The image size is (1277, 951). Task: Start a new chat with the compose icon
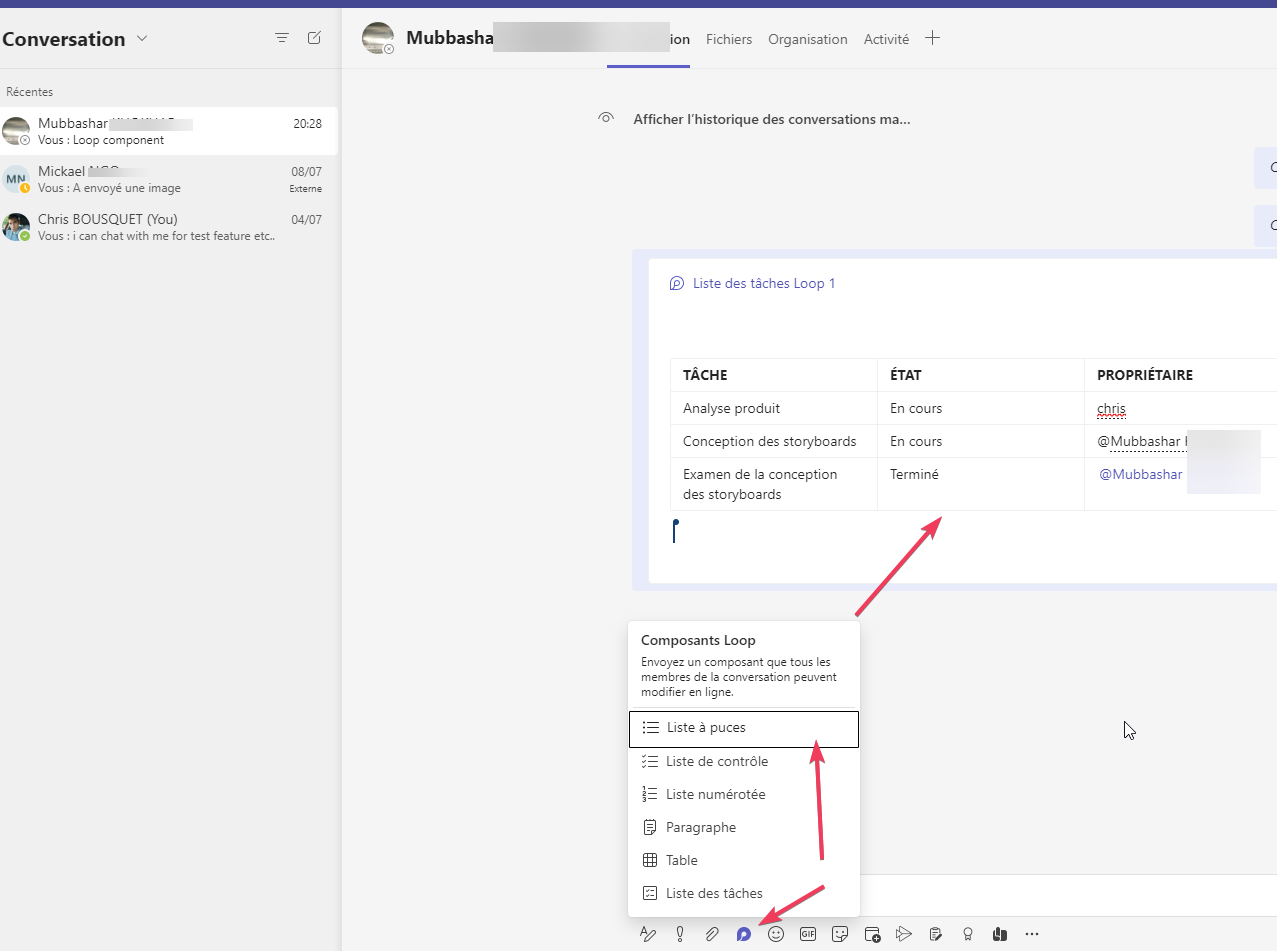[314, 38]
